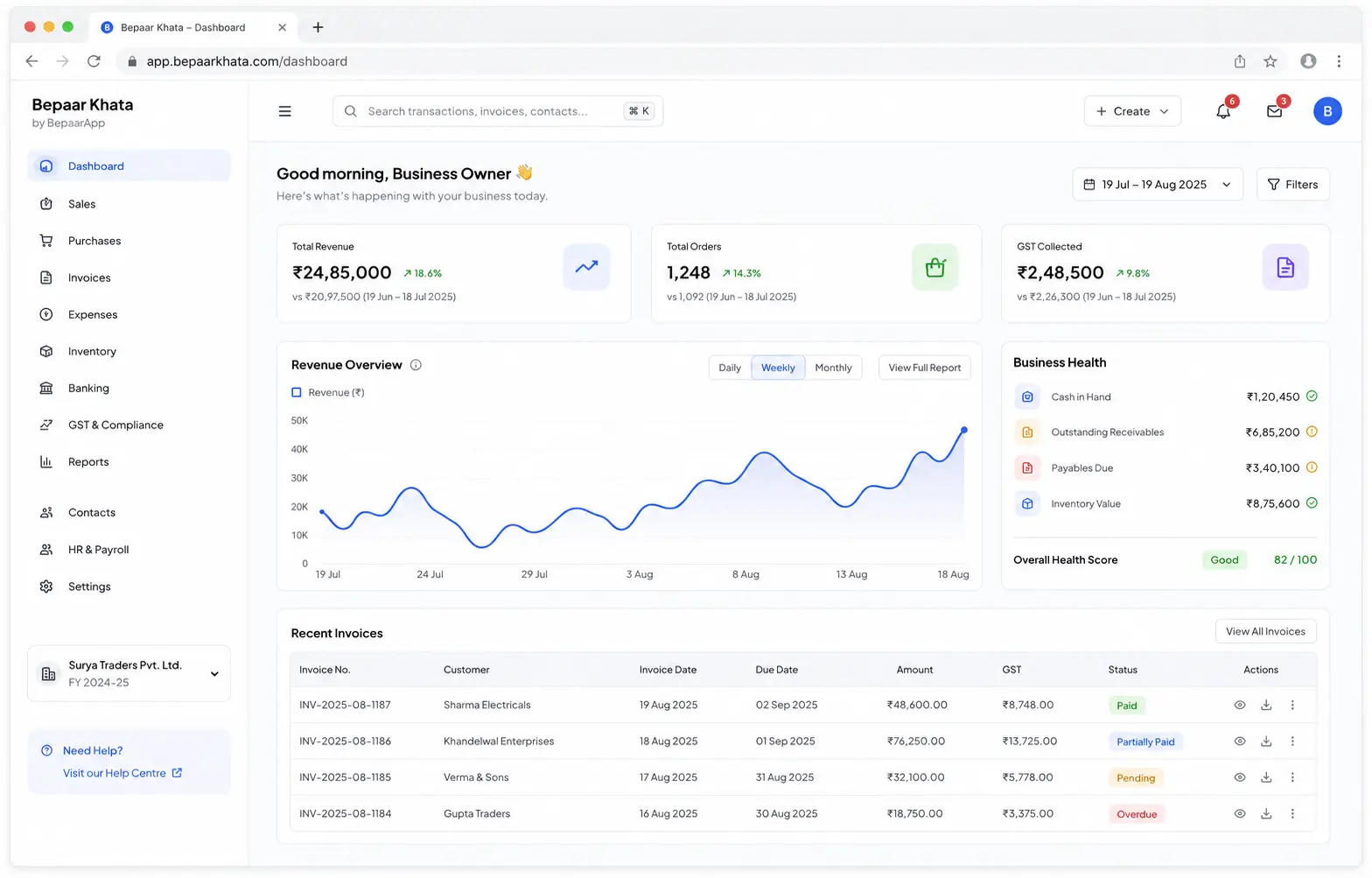Download invoice INV-2025-08-1185
1372x878 pixels.
[x=1265, y=777]
